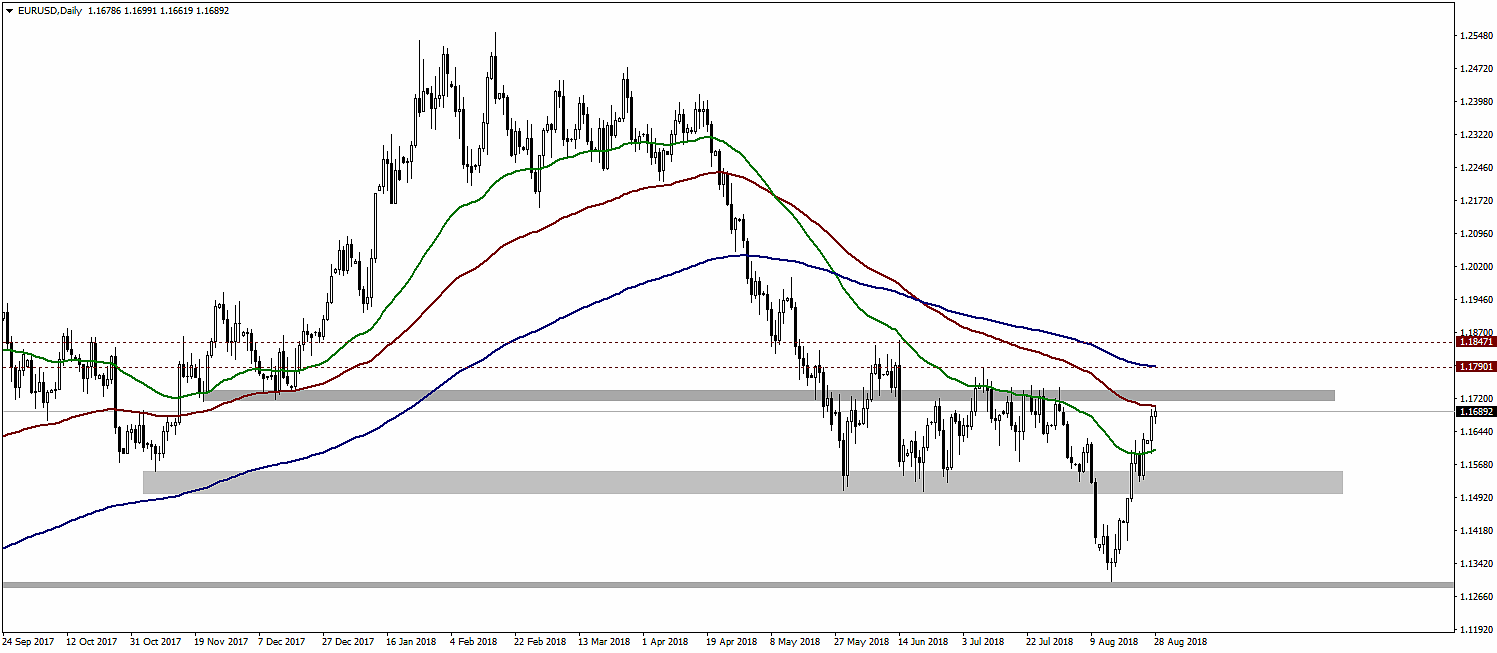Click the 19 Nov 2017 date label

220,642
